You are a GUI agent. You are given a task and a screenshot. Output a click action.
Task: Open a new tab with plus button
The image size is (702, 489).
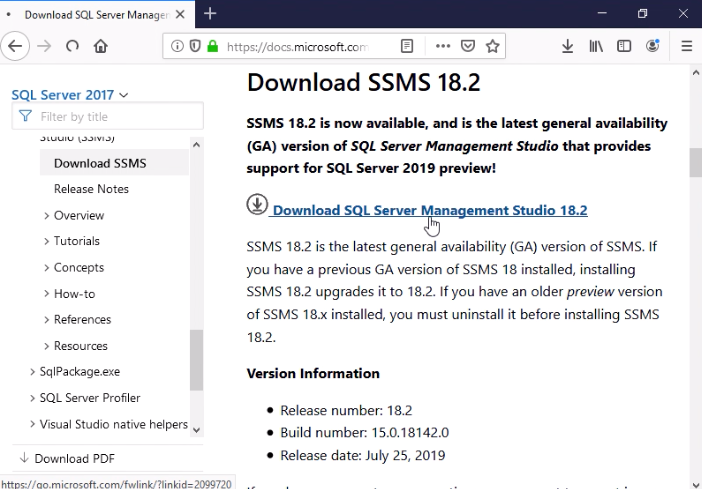(x=210, y=14)
